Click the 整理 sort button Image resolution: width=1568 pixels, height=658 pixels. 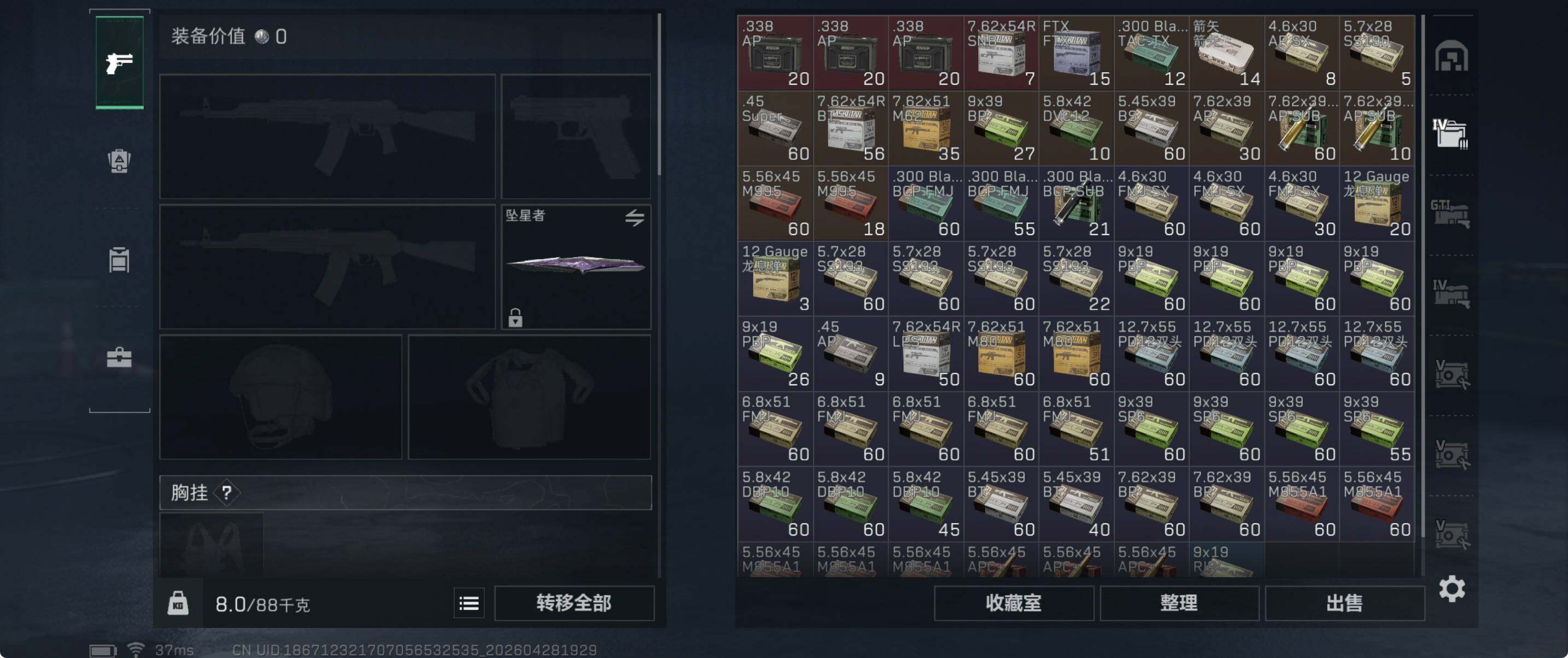(1179, 603)
